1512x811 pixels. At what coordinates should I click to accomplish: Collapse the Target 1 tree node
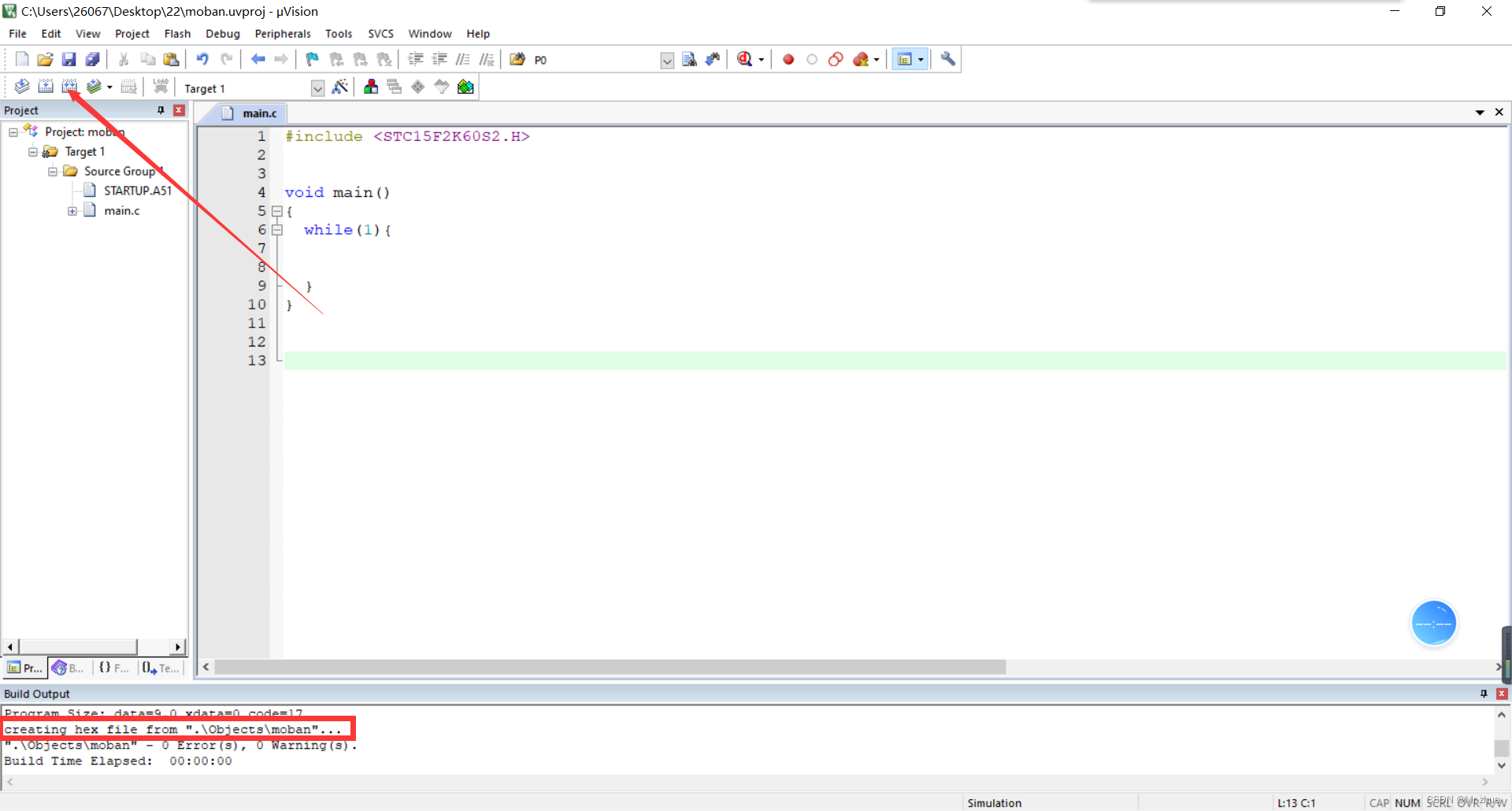tap(33, 152)
